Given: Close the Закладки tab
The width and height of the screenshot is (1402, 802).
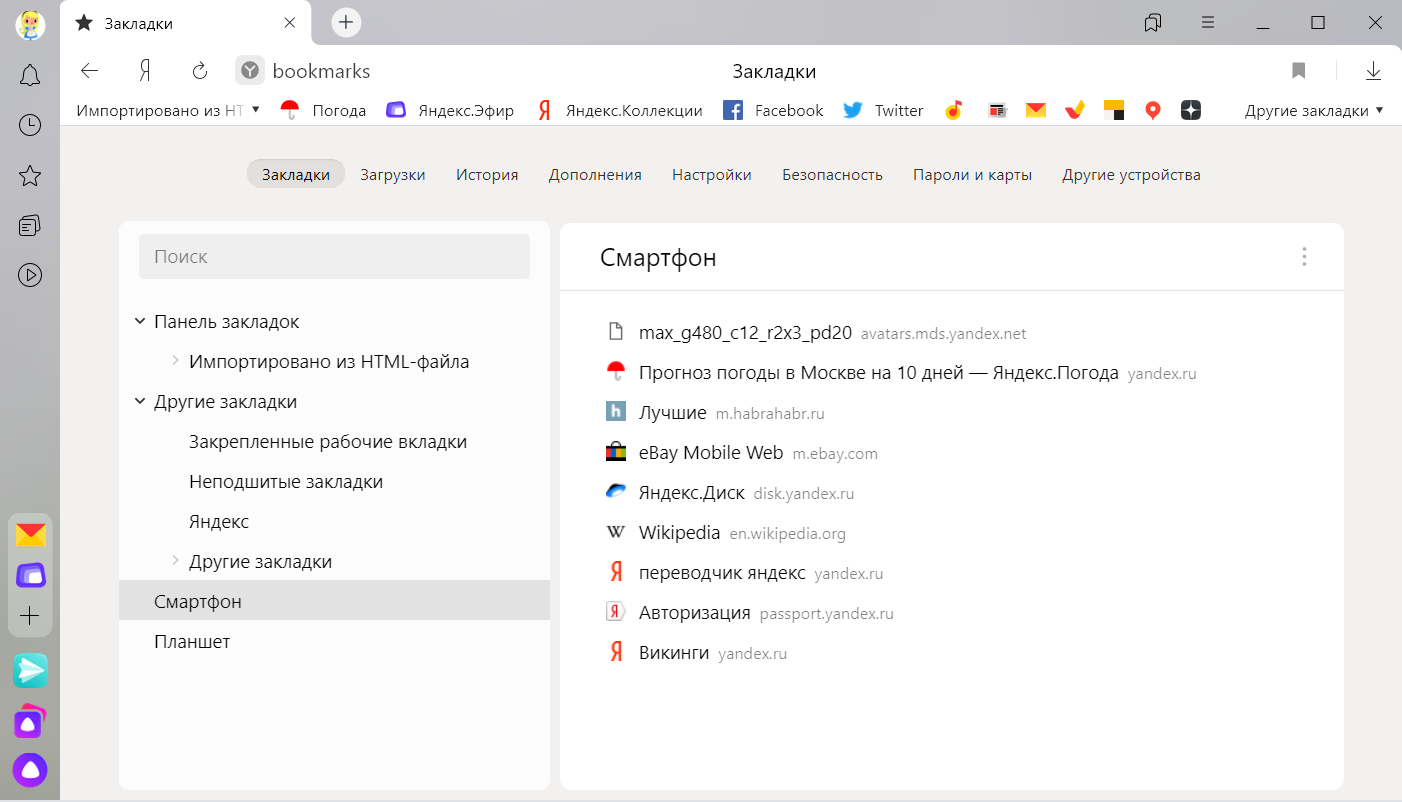Looking at the screenshot, I should (290, 23).
